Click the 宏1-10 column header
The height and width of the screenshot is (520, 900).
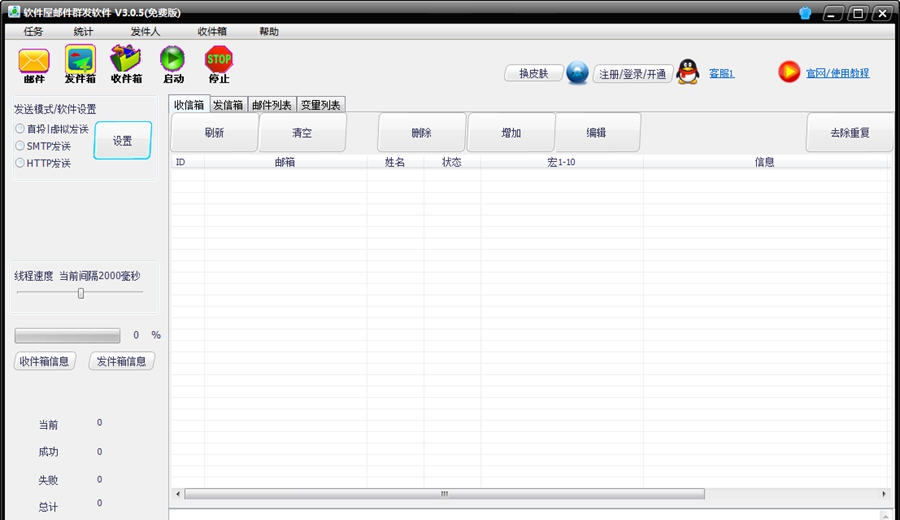click(x=561, y=162)
